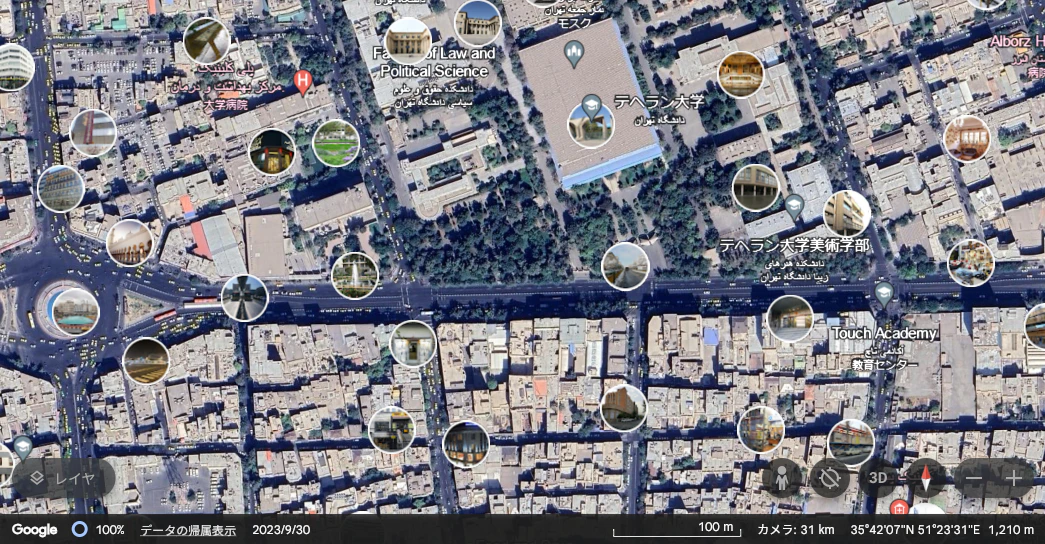Screen dimensions: 1045x544
Task: Switch the map to 3D view
Action: click(878, 478)
